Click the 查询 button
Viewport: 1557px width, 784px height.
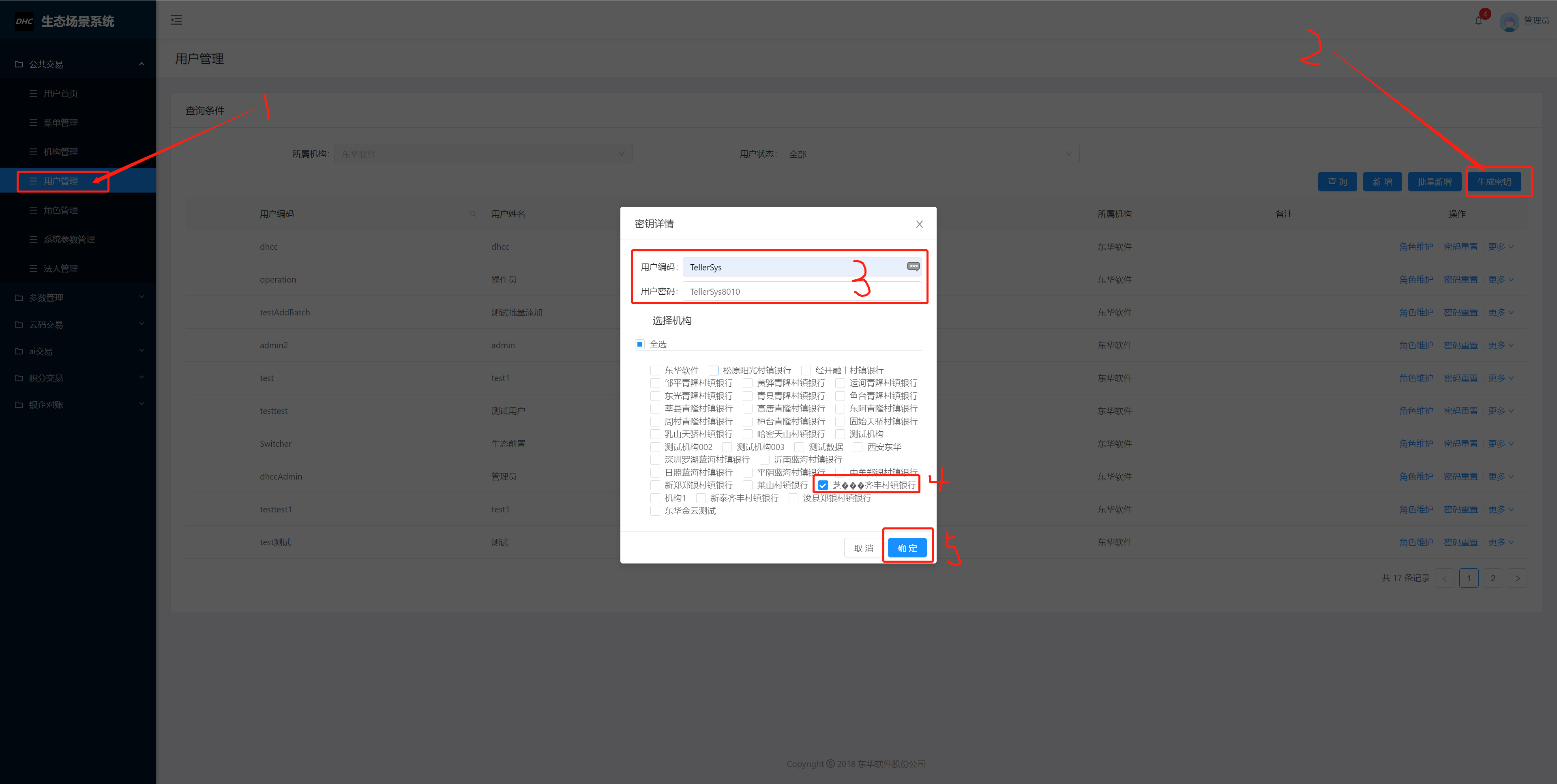click(x=1337, y=181)
